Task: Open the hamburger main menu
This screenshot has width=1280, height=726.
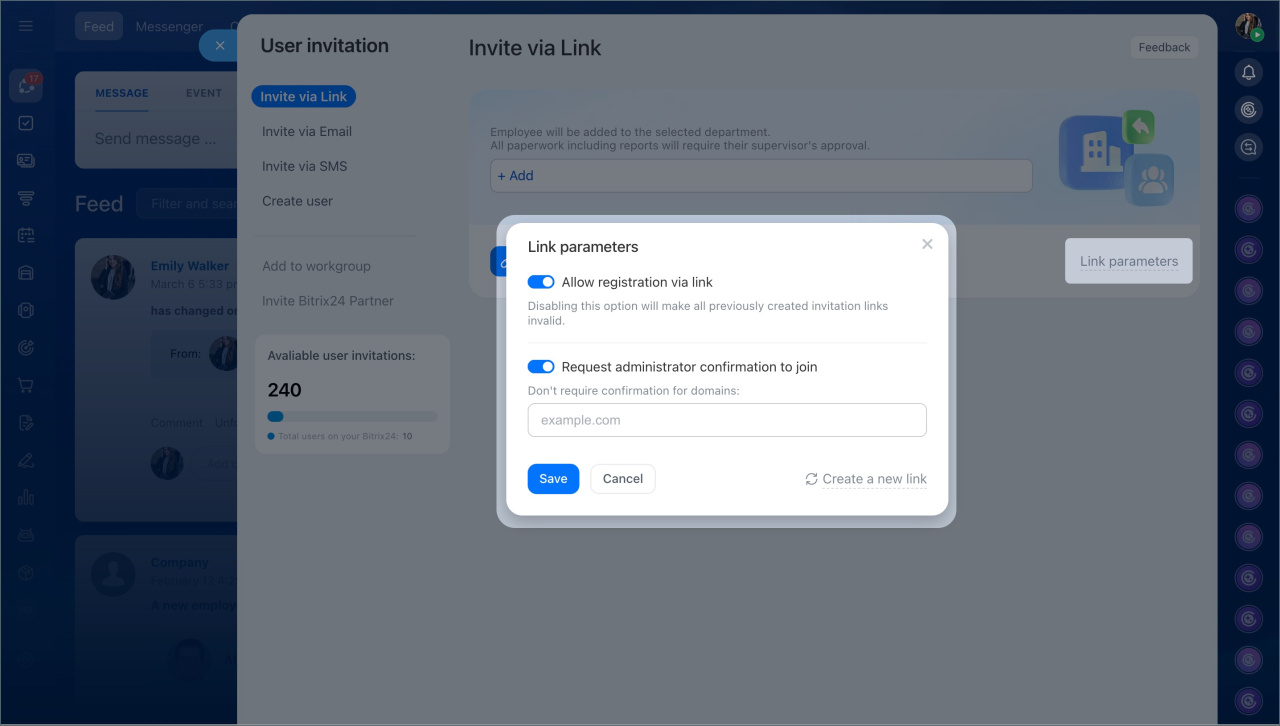Action: [26, 27]
